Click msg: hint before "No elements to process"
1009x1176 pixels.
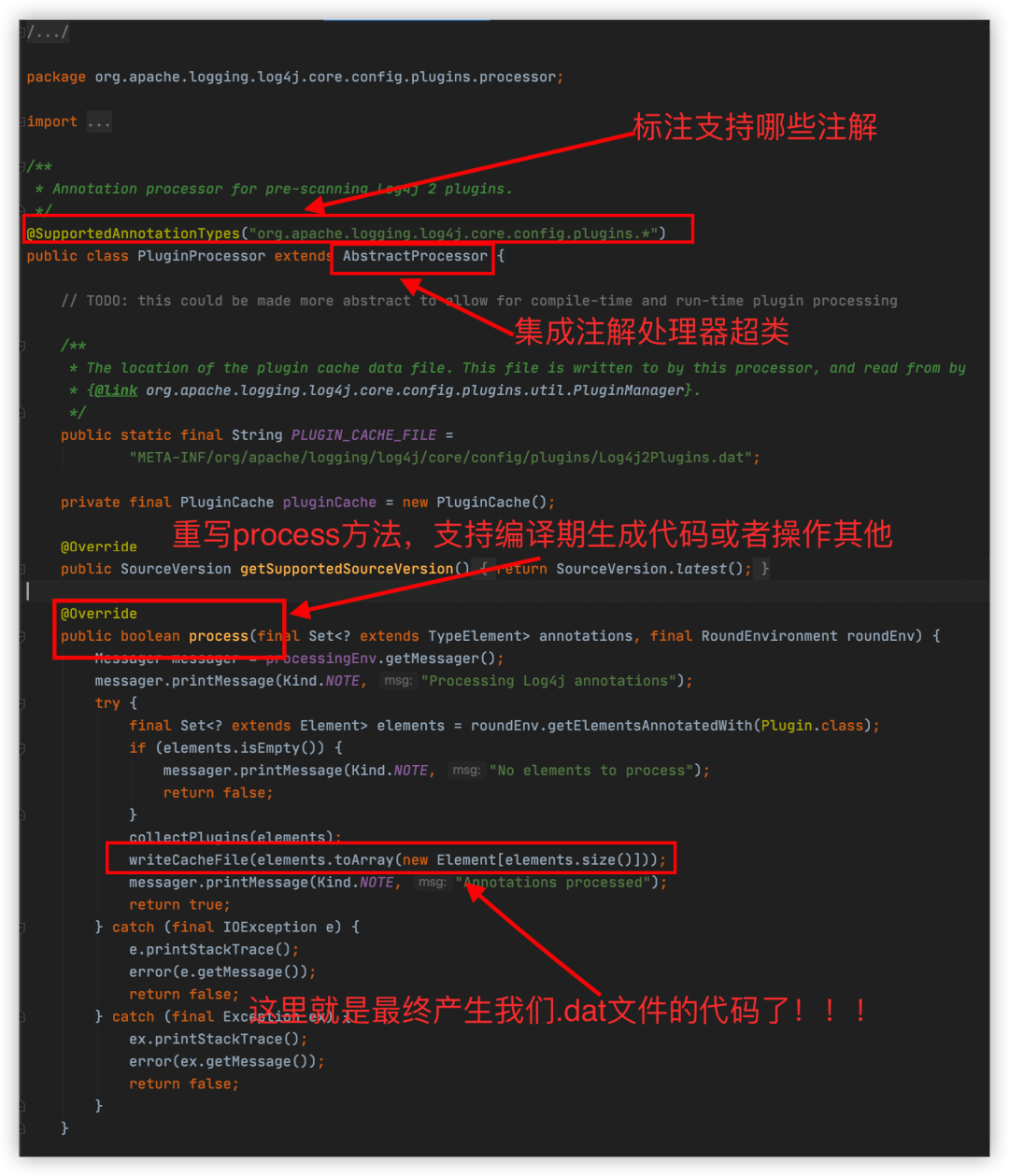466,771
